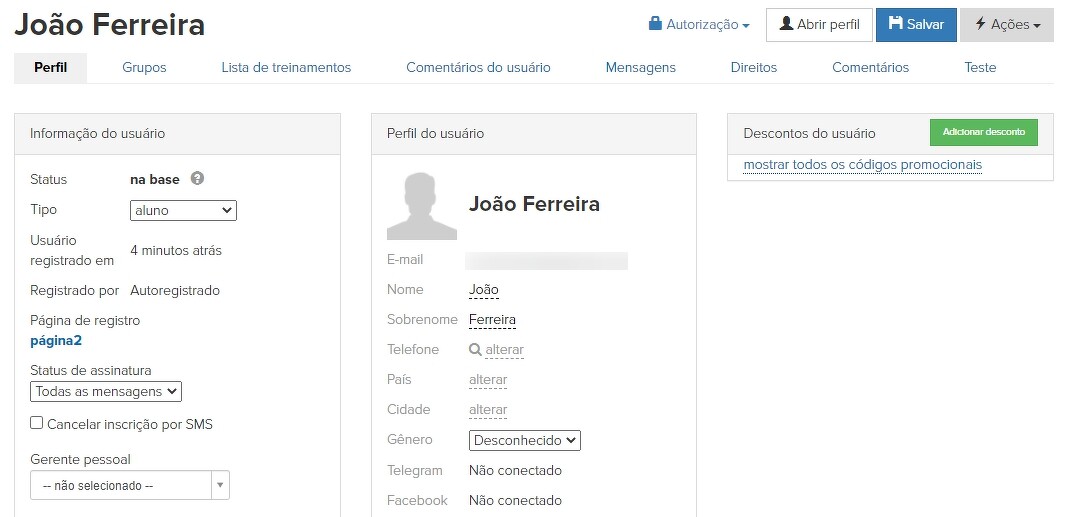Show all promotional codes link
This screenshot has height=517, width=1074.
(x=862, y=165)
